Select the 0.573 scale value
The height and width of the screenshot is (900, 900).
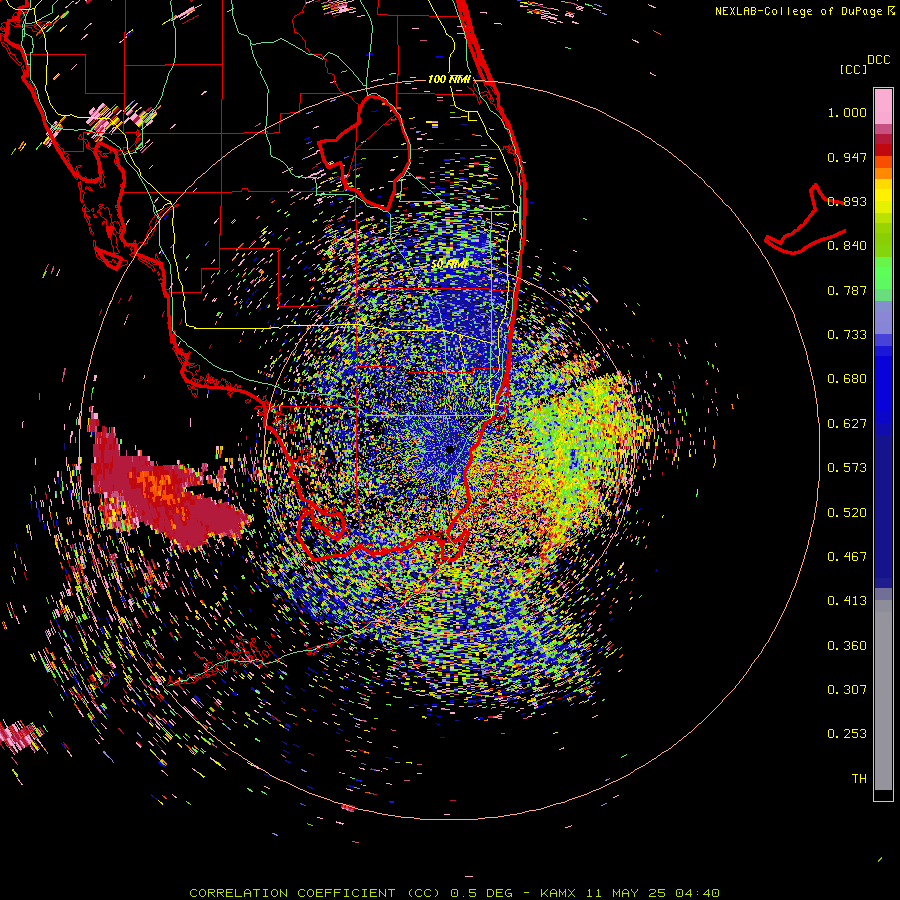pyautogui.click(x=847, y=468)
